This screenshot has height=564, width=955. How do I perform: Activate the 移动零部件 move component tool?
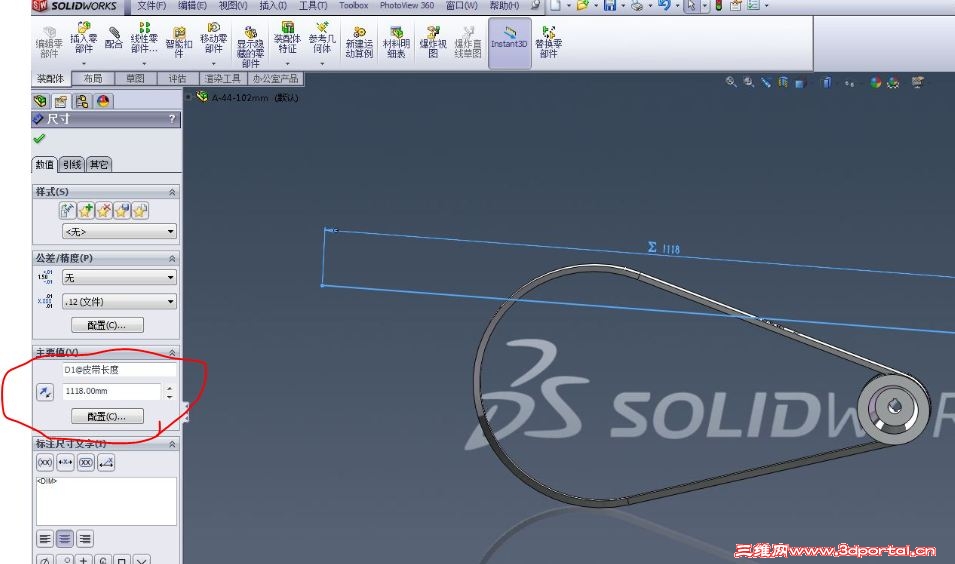213,38
